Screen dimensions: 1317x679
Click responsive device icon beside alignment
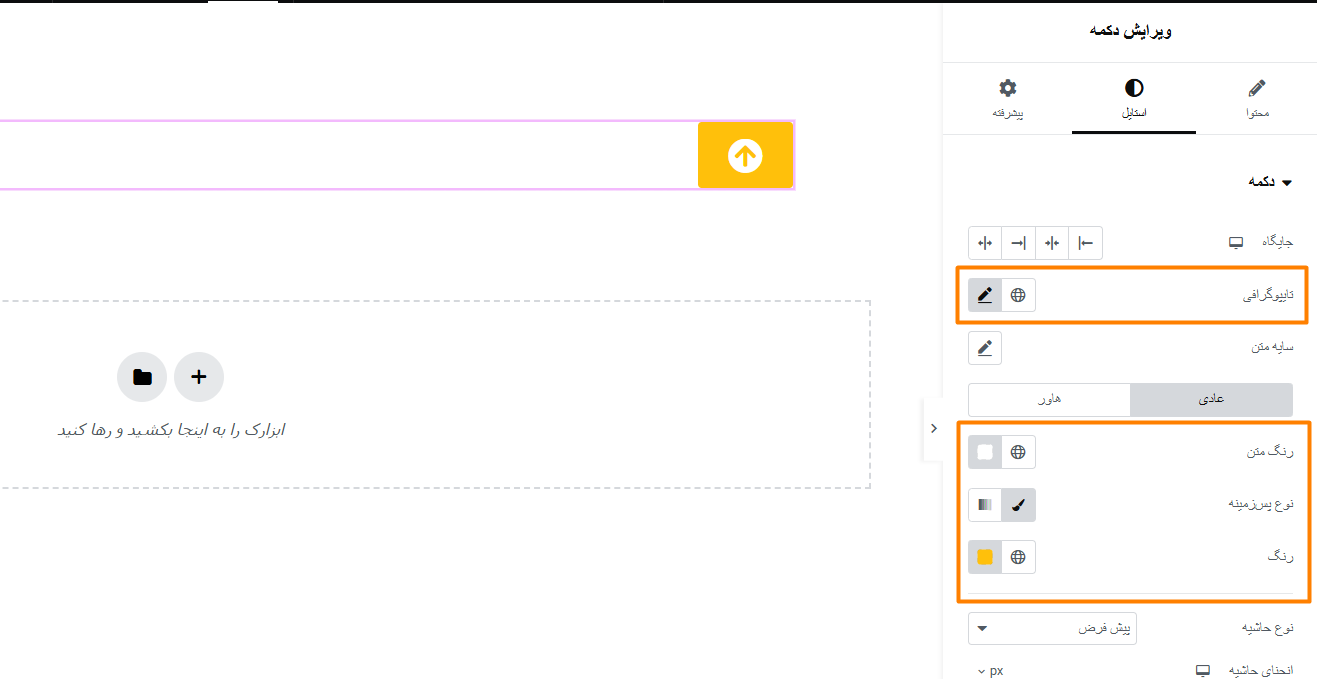click(1236, 243)
